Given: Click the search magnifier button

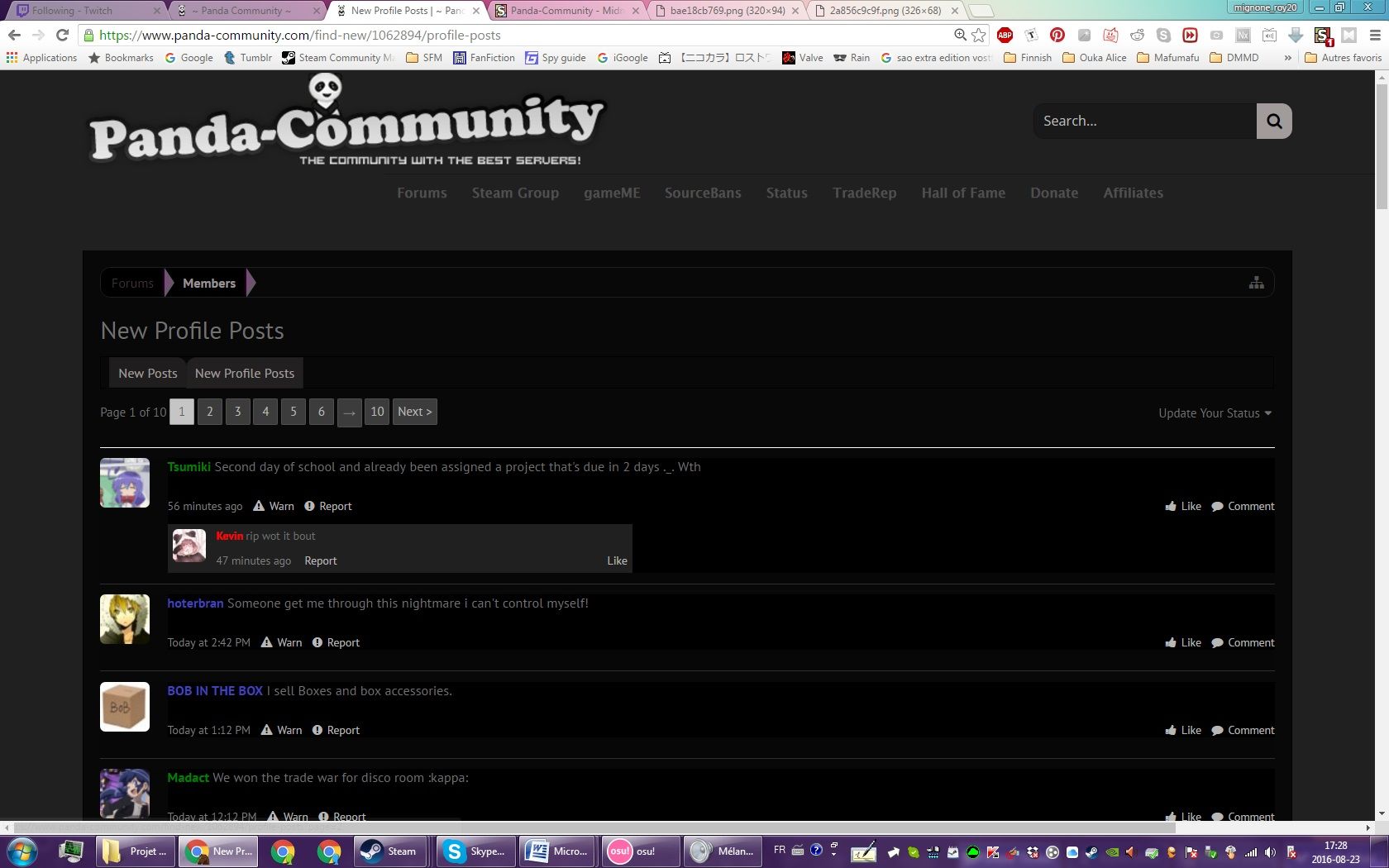Looking at the screenshot, I should click(x=1274, y=122).
